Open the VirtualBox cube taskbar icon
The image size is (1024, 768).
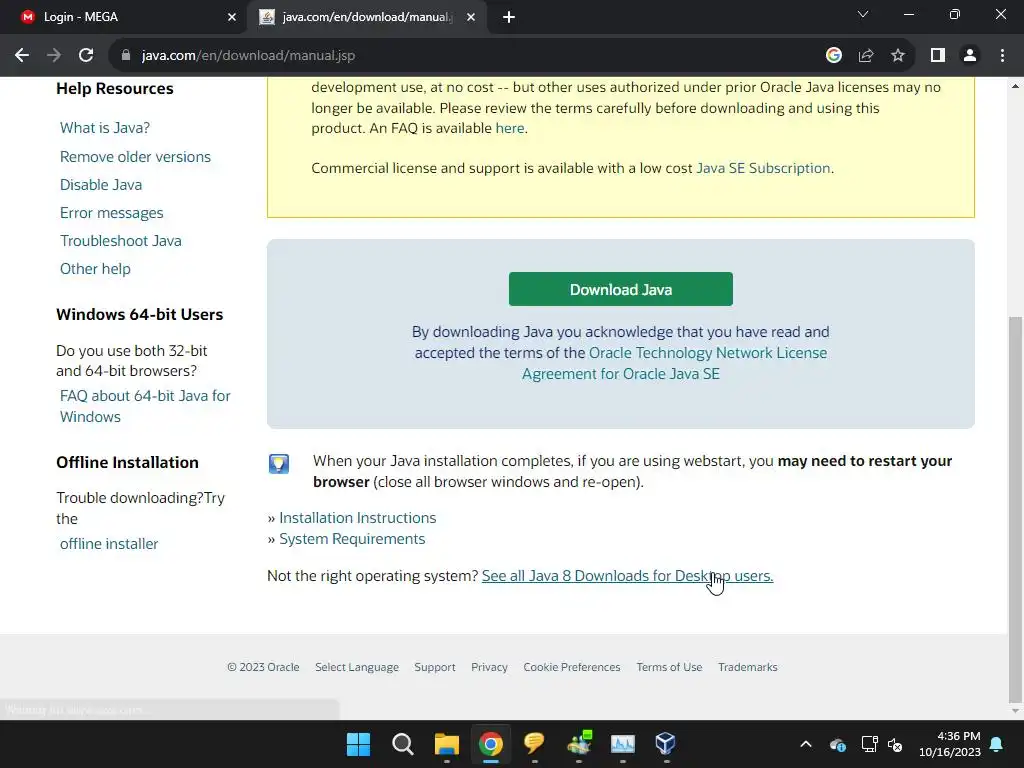tap(665, 744)
